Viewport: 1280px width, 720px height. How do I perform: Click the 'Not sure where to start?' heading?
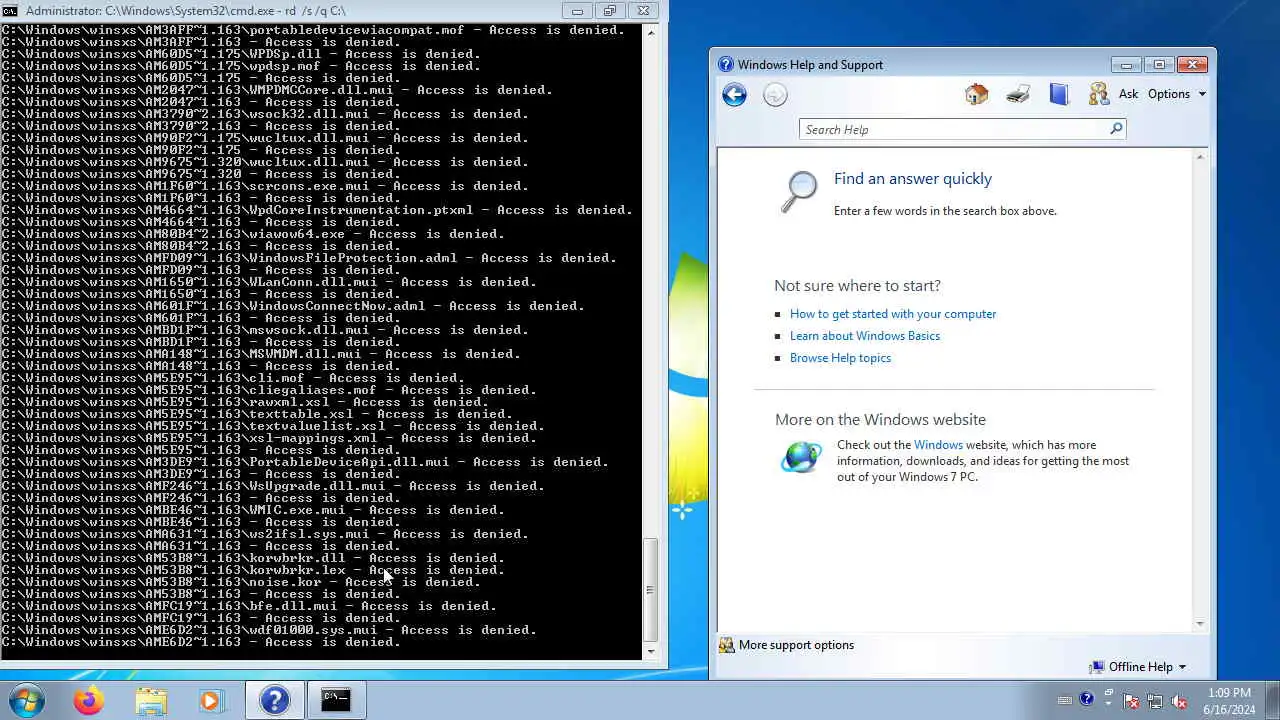[x=857, y=286]
